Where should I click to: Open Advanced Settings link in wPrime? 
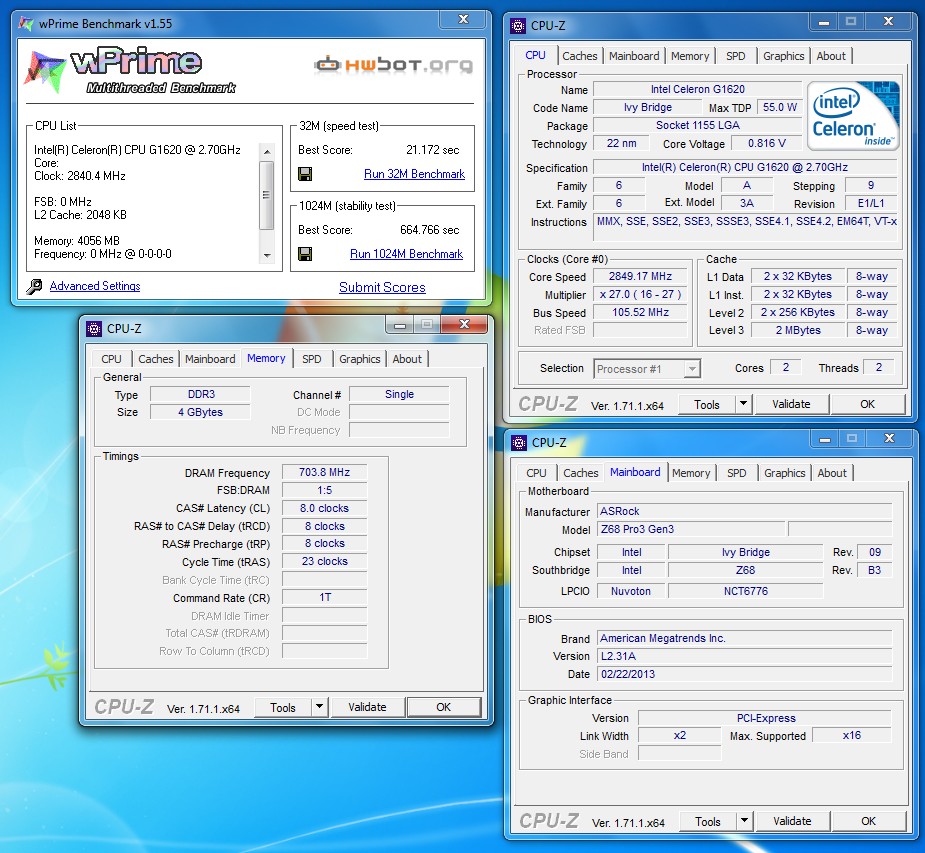pyautogui.click(x=95, y=286)
